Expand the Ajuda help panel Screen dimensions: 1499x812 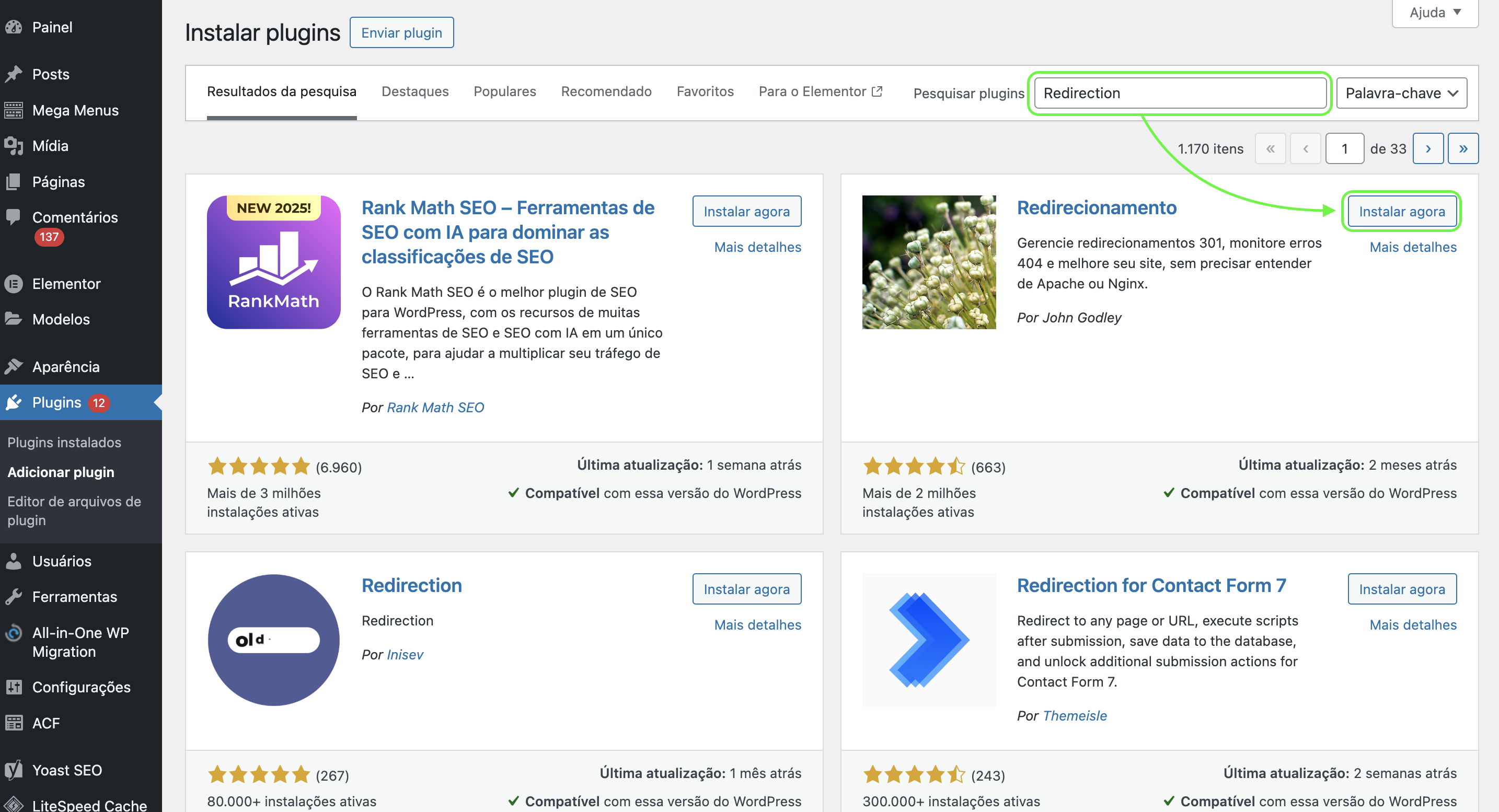click(x=1435, y=13)
